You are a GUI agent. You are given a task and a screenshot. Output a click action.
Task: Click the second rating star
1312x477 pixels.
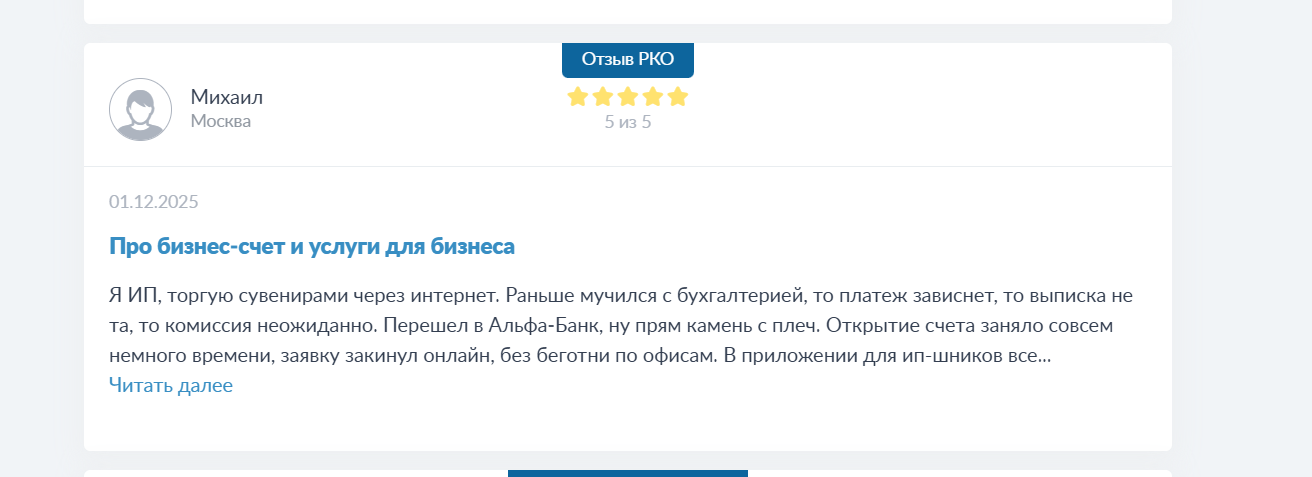point(603,97)
